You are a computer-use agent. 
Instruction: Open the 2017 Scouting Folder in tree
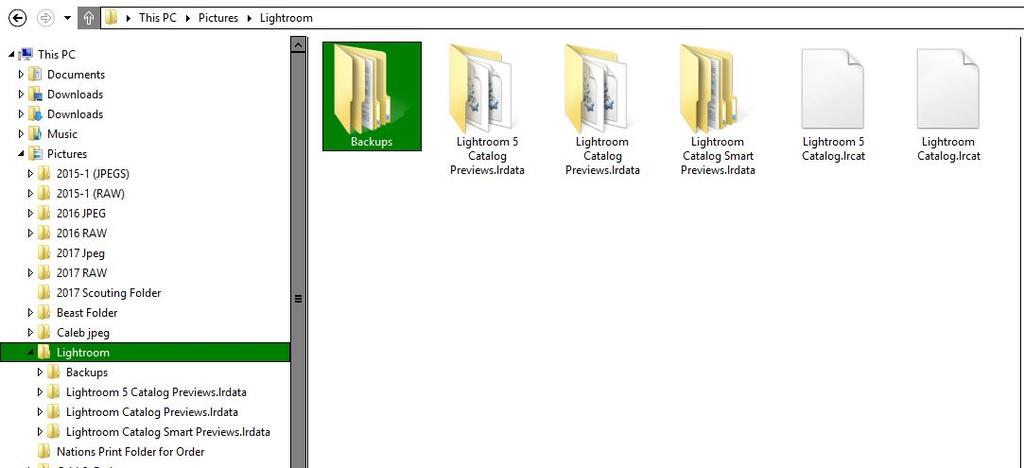click(x=108, y=293)
